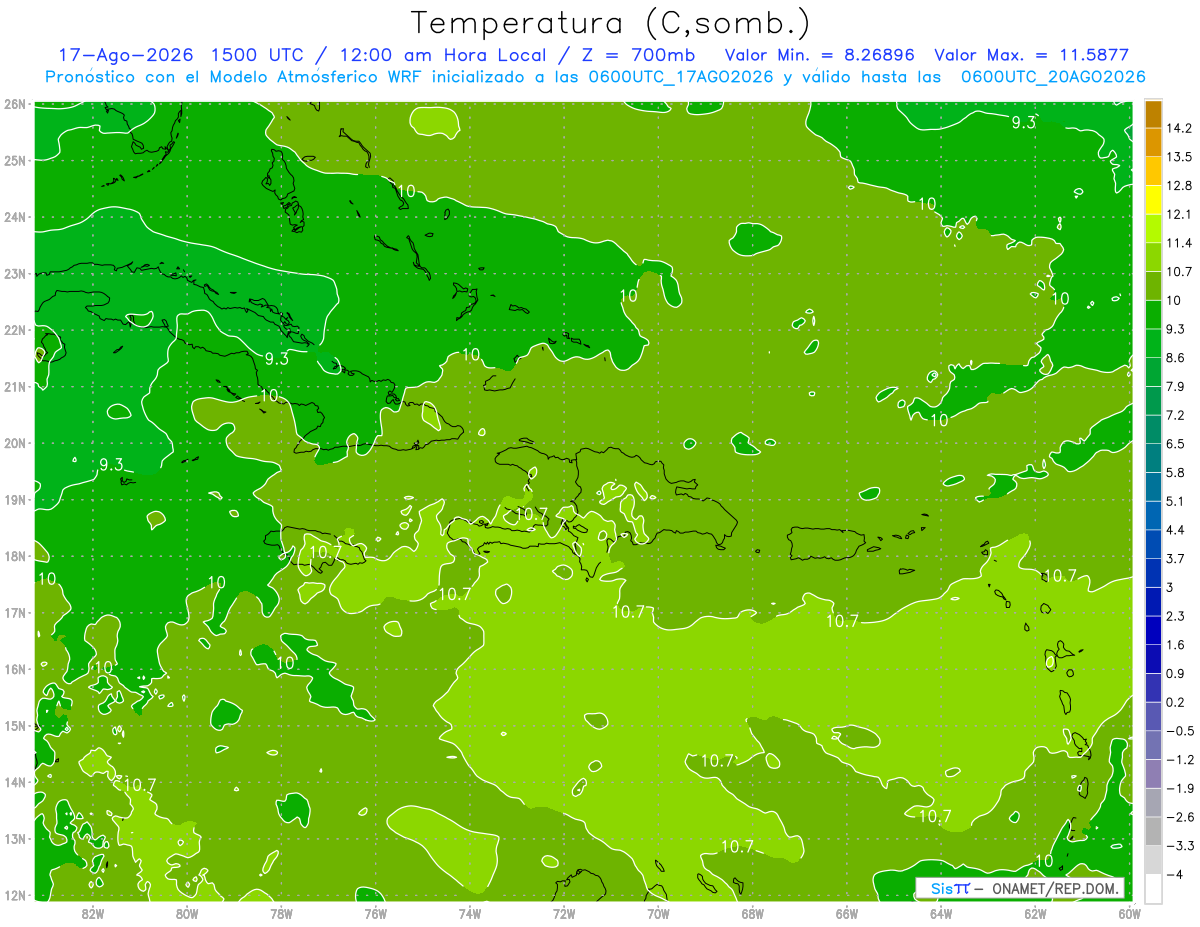Select the date text "17-Ago-2026"
Screen dimensions: 1200x927
click(x=120, y=55)
